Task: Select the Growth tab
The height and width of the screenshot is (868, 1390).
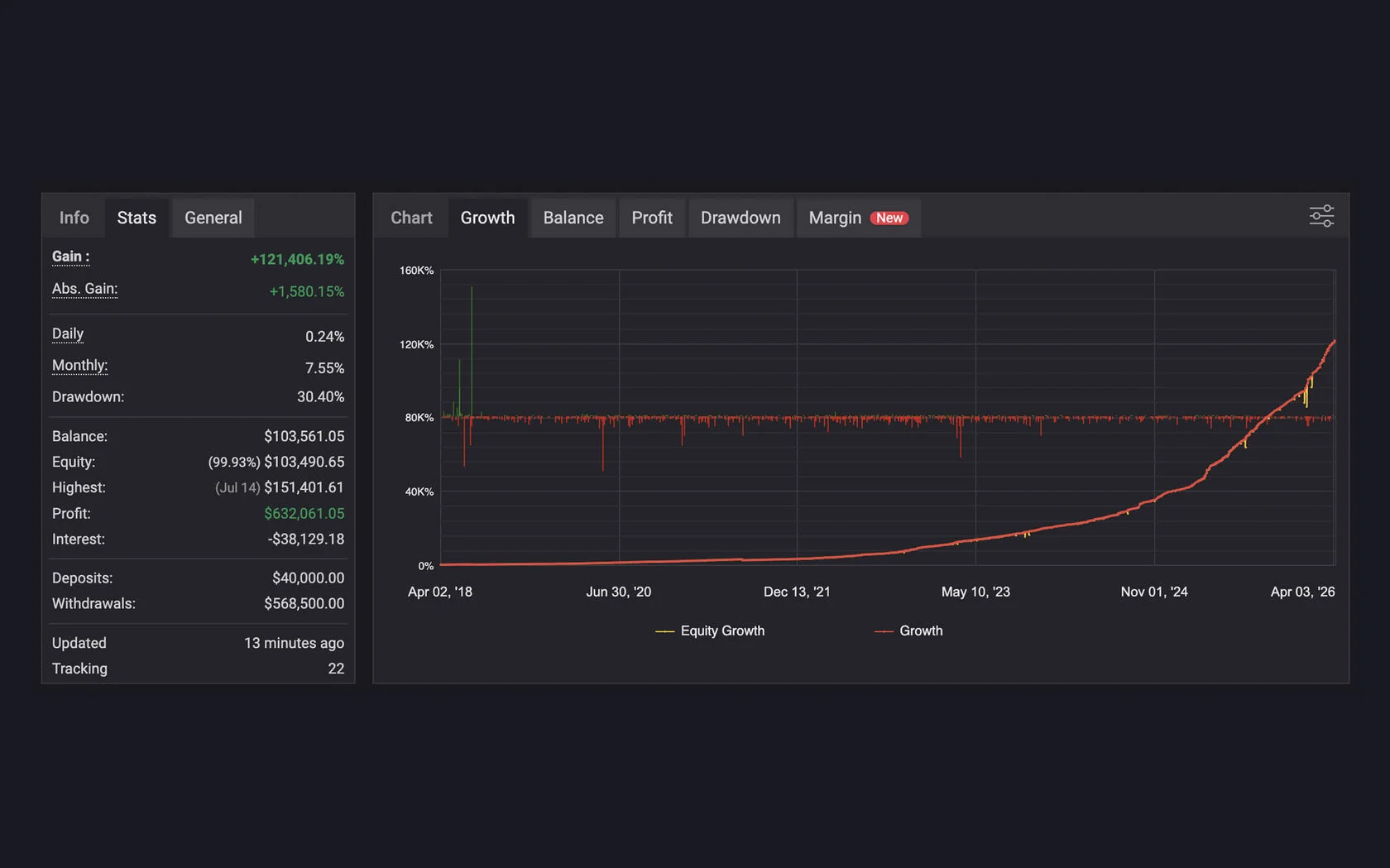Action: click(x=487, y=218)
